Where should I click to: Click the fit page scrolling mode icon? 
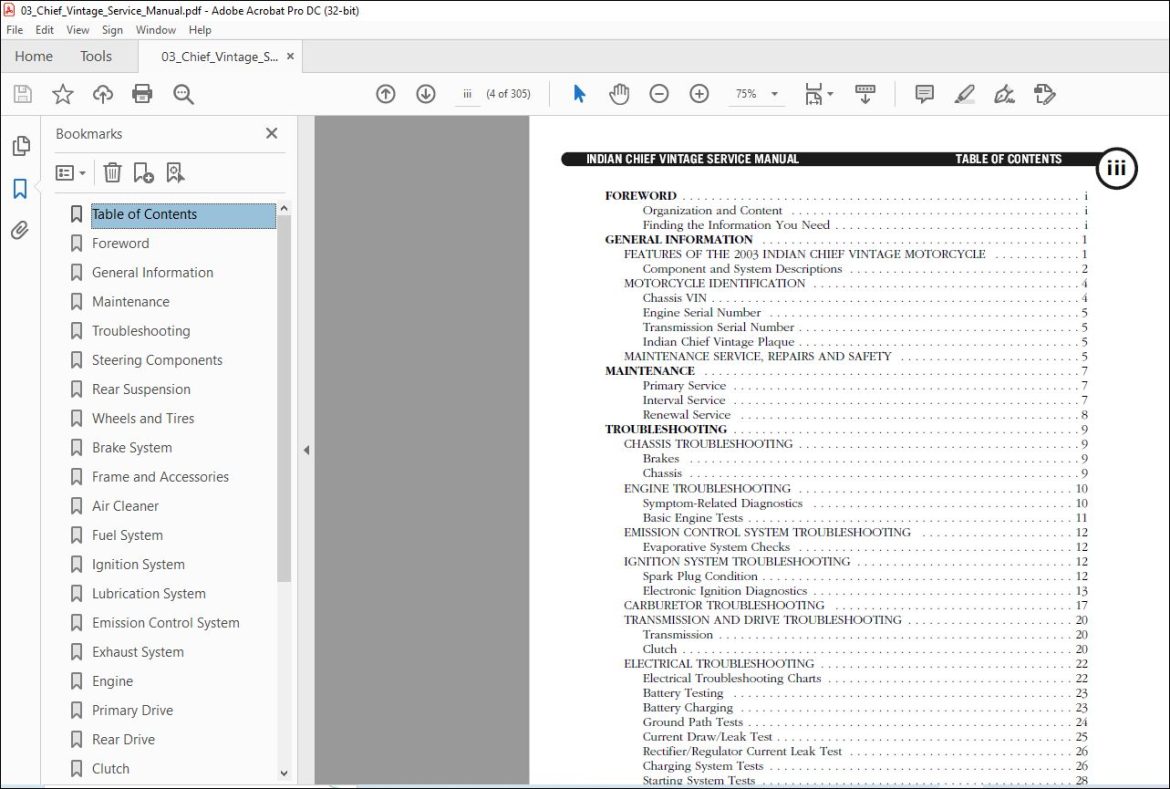coord(813,94)
